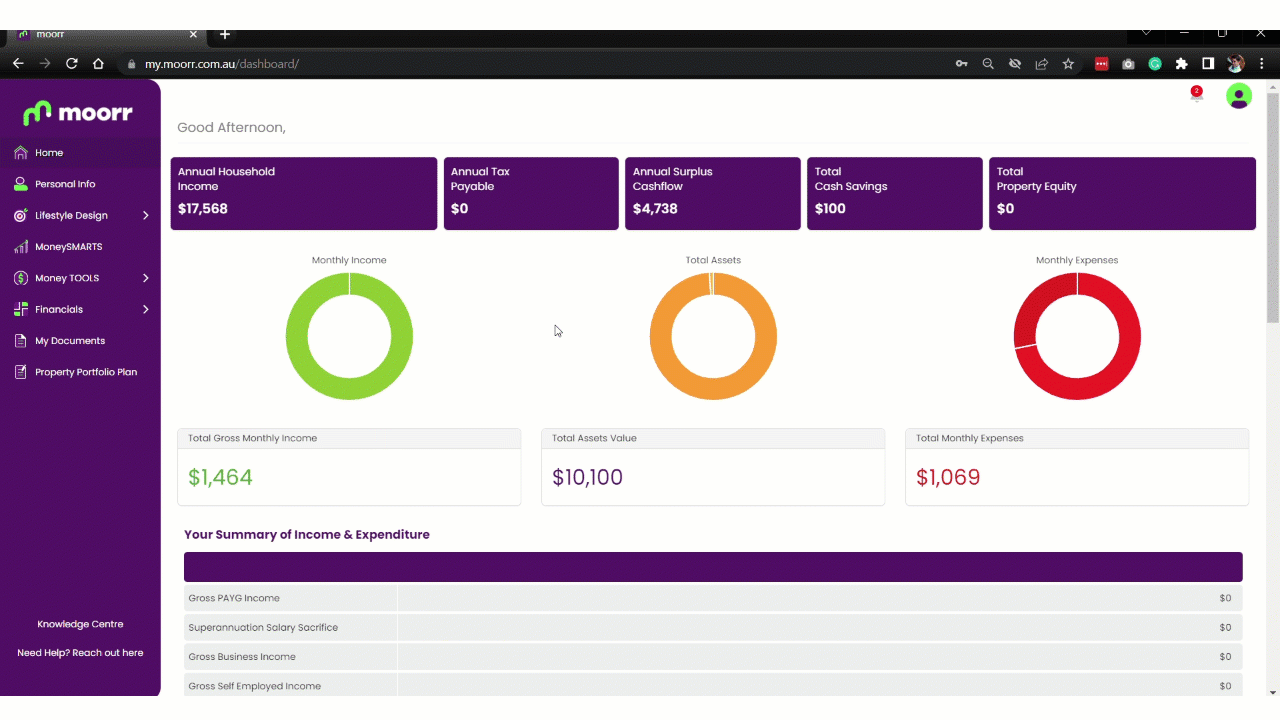Image resolution: width=1280 pixels, height=720 pixels.
Task: Click Gross PAYG Income row
Action: point(713,598)
